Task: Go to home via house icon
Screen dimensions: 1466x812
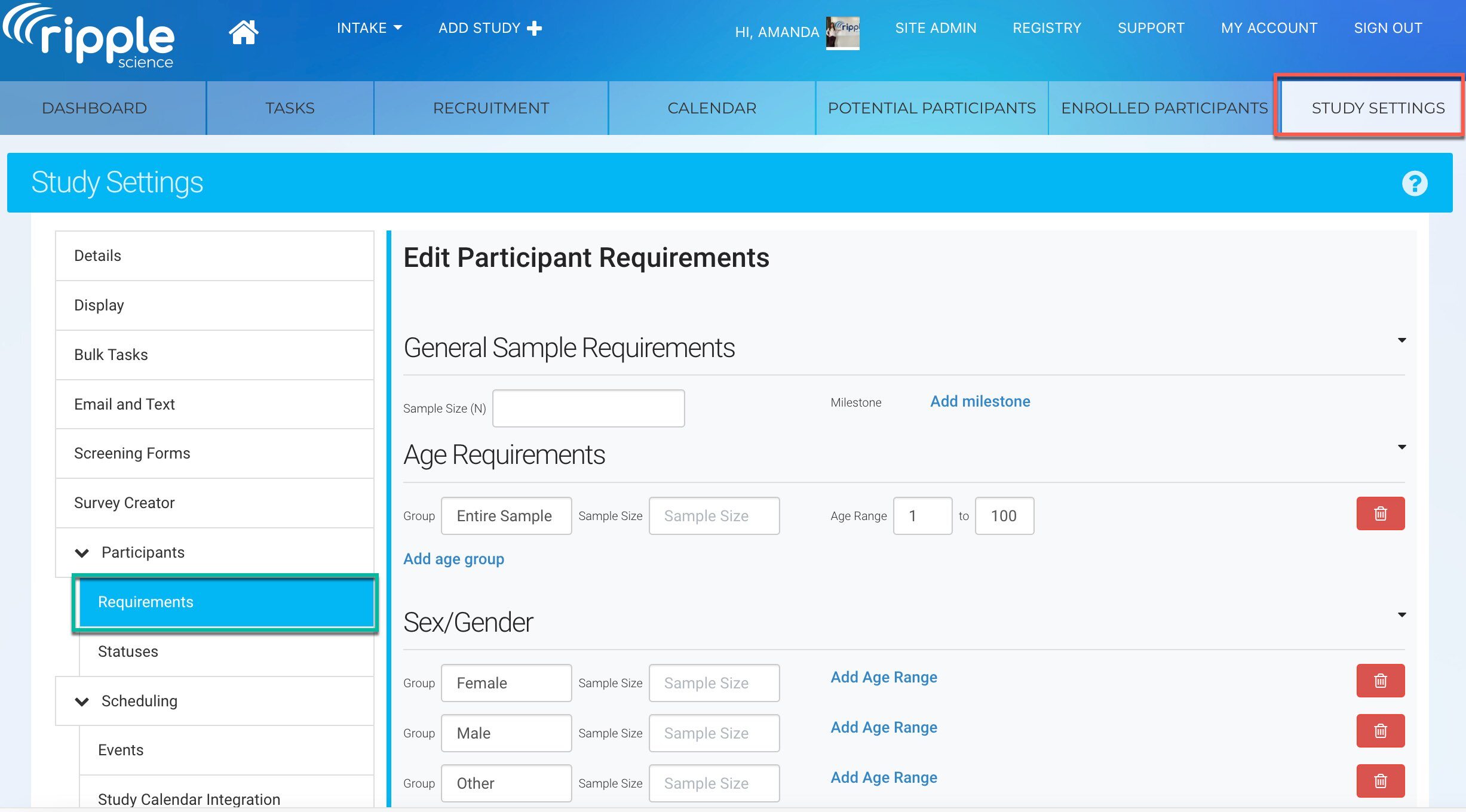Action: point(243,32)
